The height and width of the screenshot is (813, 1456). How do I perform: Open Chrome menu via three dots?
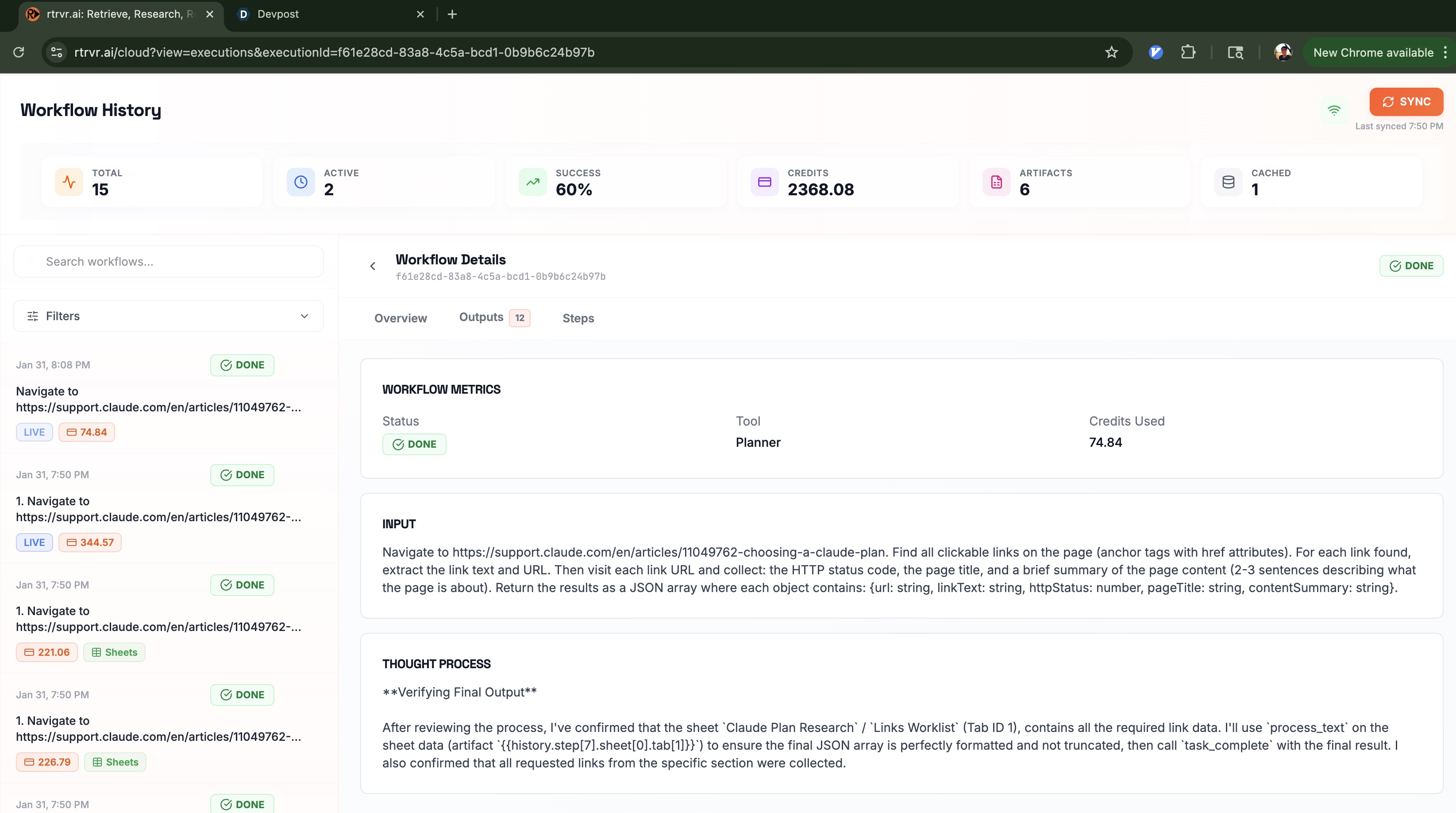[1444, 53]
